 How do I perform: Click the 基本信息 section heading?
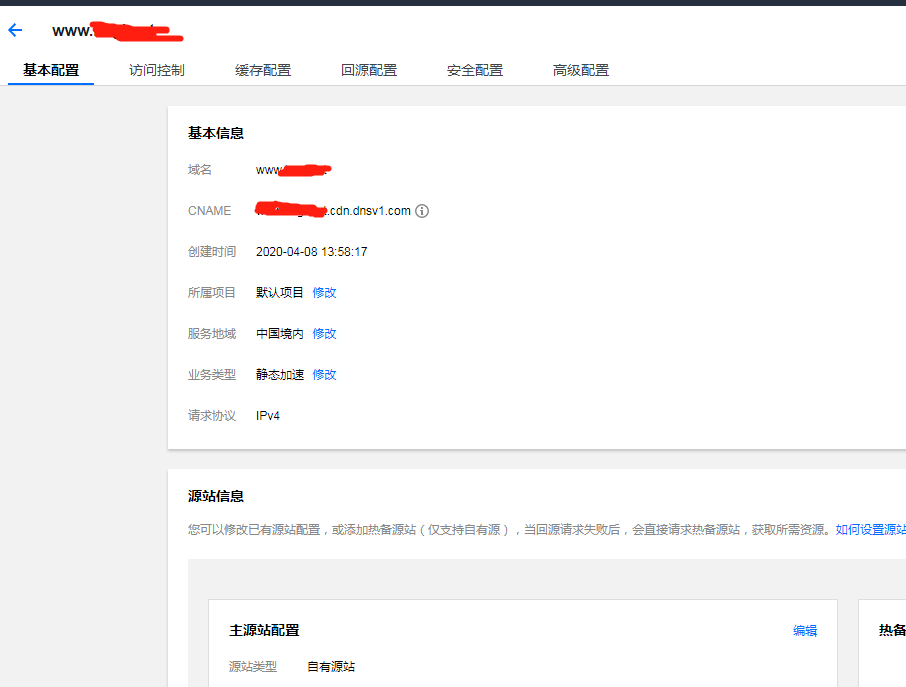[216, 133]
